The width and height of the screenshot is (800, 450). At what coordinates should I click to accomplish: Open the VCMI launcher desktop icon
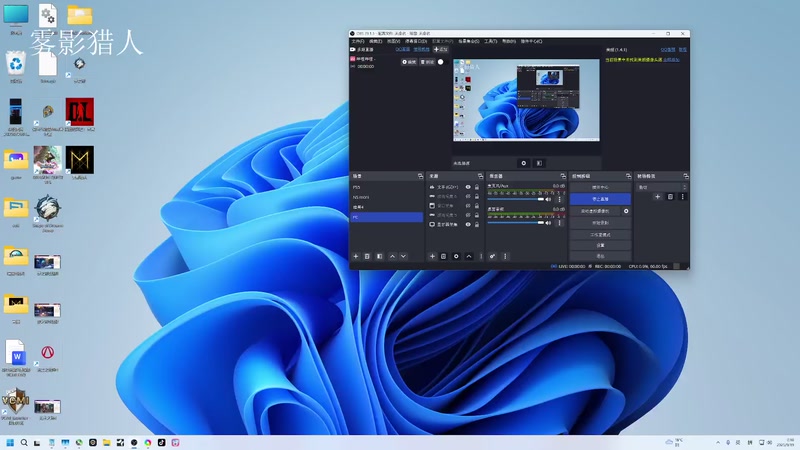16,406
